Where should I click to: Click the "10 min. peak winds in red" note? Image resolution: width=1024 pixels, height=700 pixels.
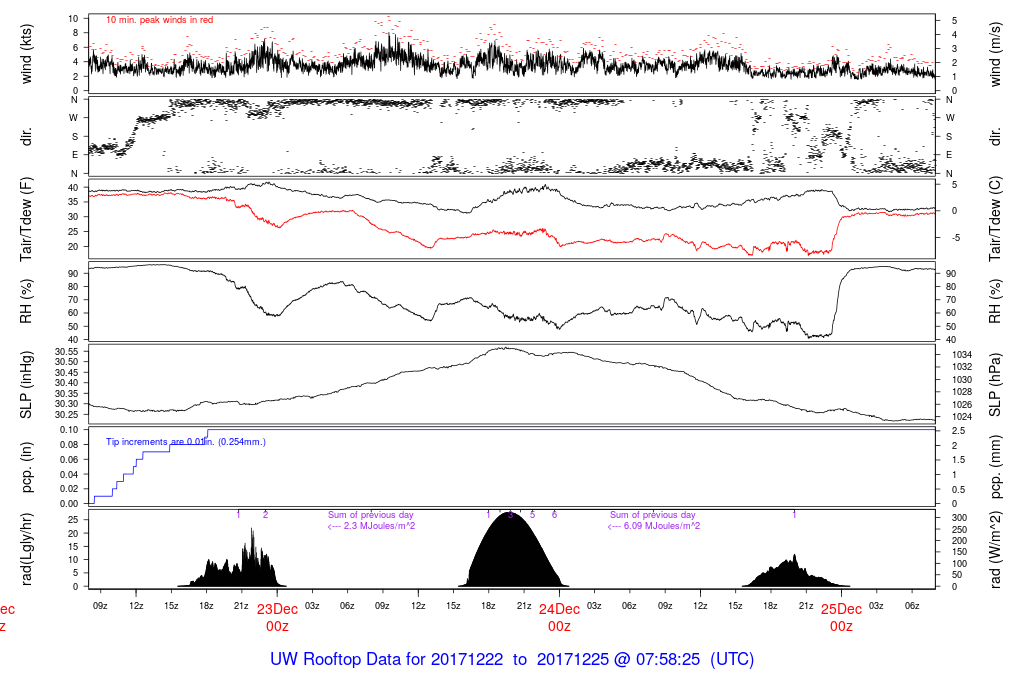coord(159,20)
